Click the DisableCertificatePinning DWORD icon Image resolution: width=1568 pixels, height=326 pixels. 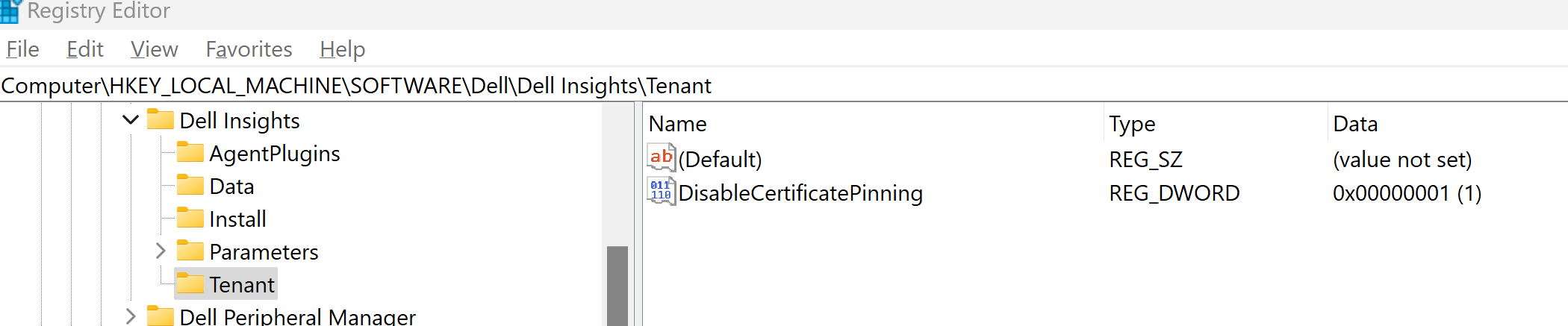(661, 192)
